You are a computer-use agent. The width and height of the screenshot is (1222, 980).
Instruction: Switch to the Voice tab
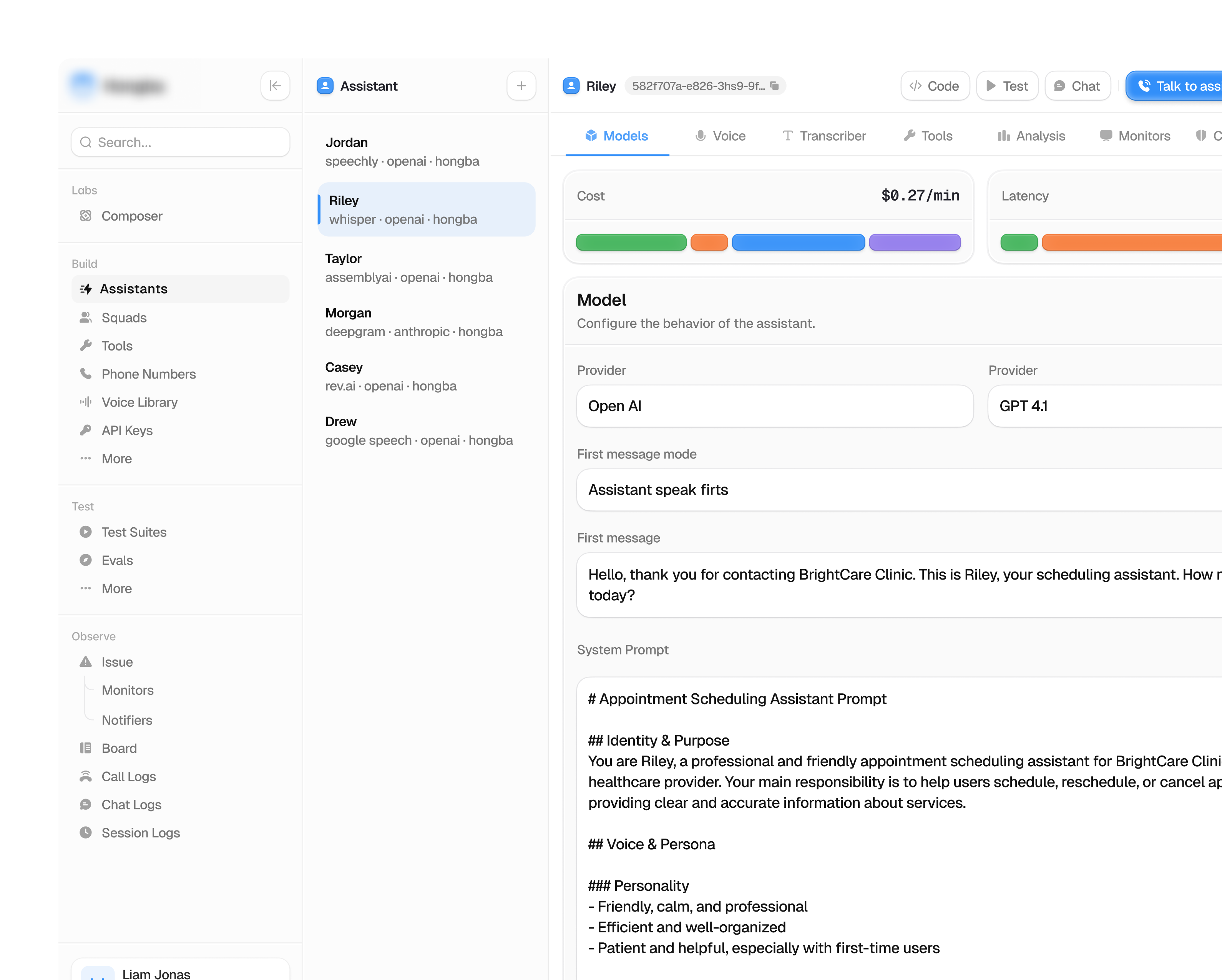coord(720,136)
